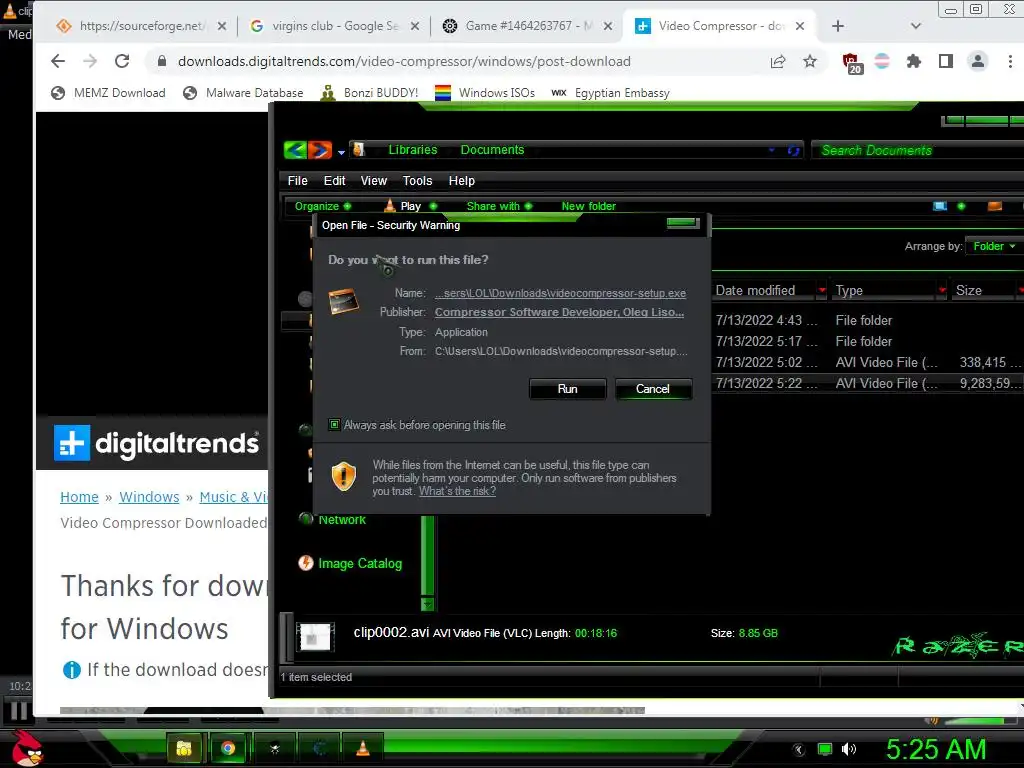
Task: Open File Explorer from the taskbar
Action: pos(185,748)
